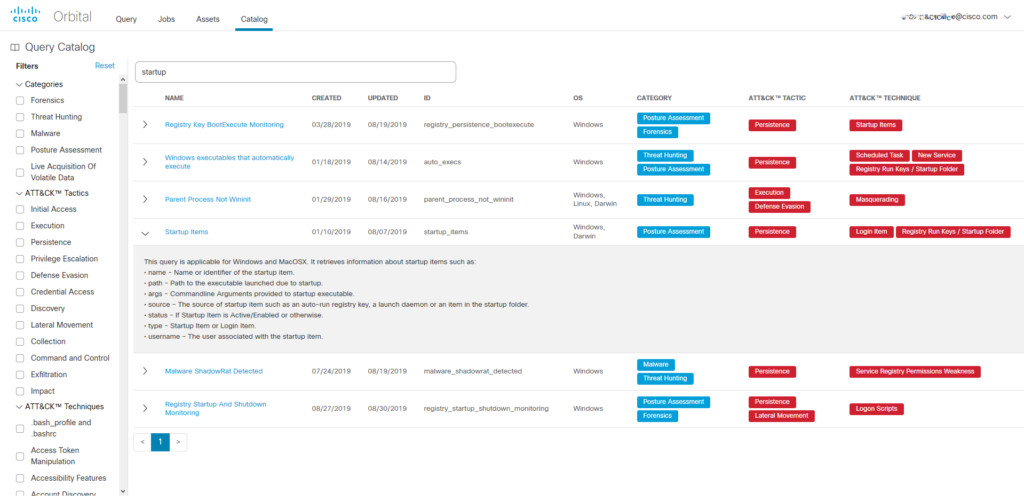Go to next page arrow in pagination
Screen dimensions: 1024x501
pyautogui.click(x=178, y=441)
